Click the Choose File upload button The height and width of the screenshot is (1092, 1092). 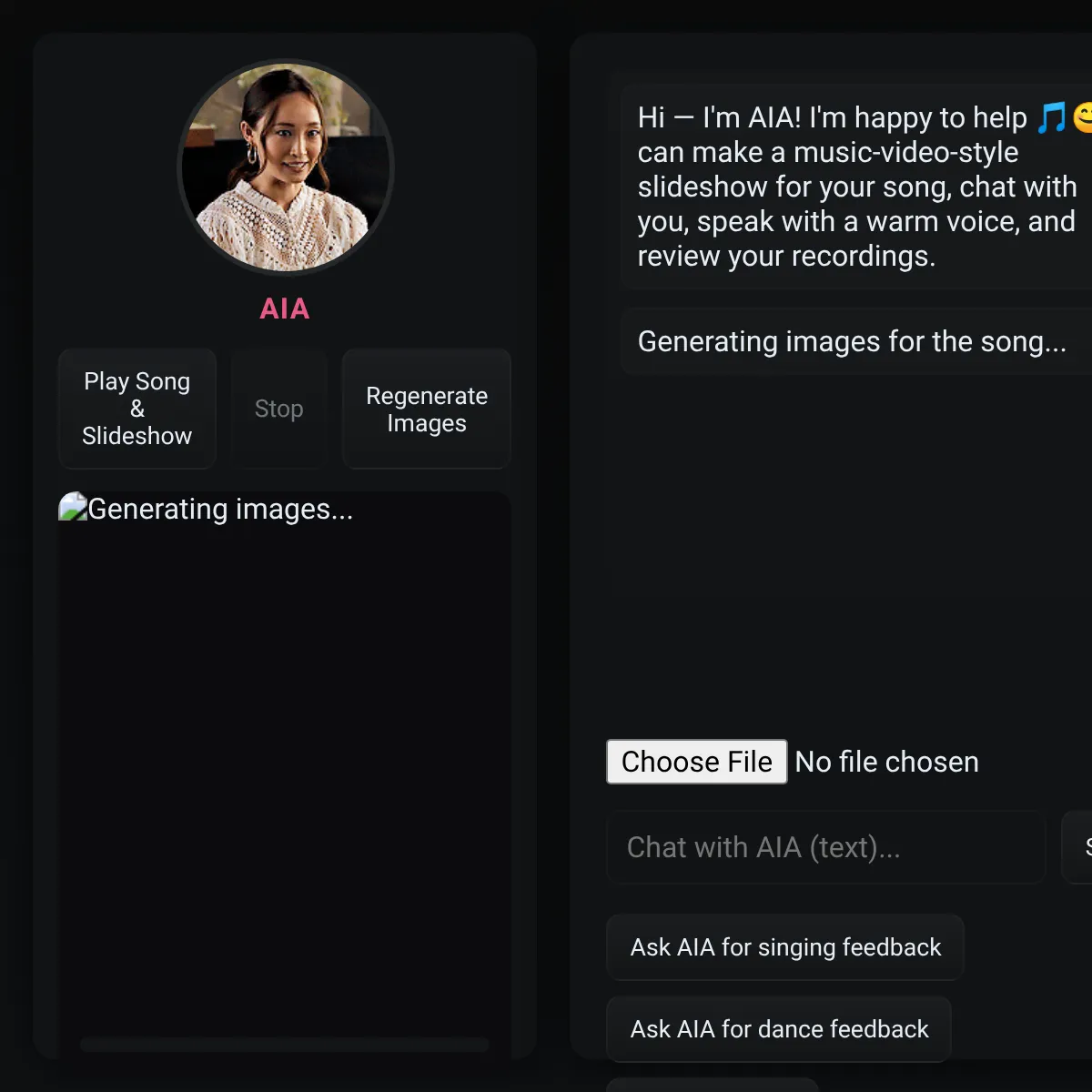[697, 762]
